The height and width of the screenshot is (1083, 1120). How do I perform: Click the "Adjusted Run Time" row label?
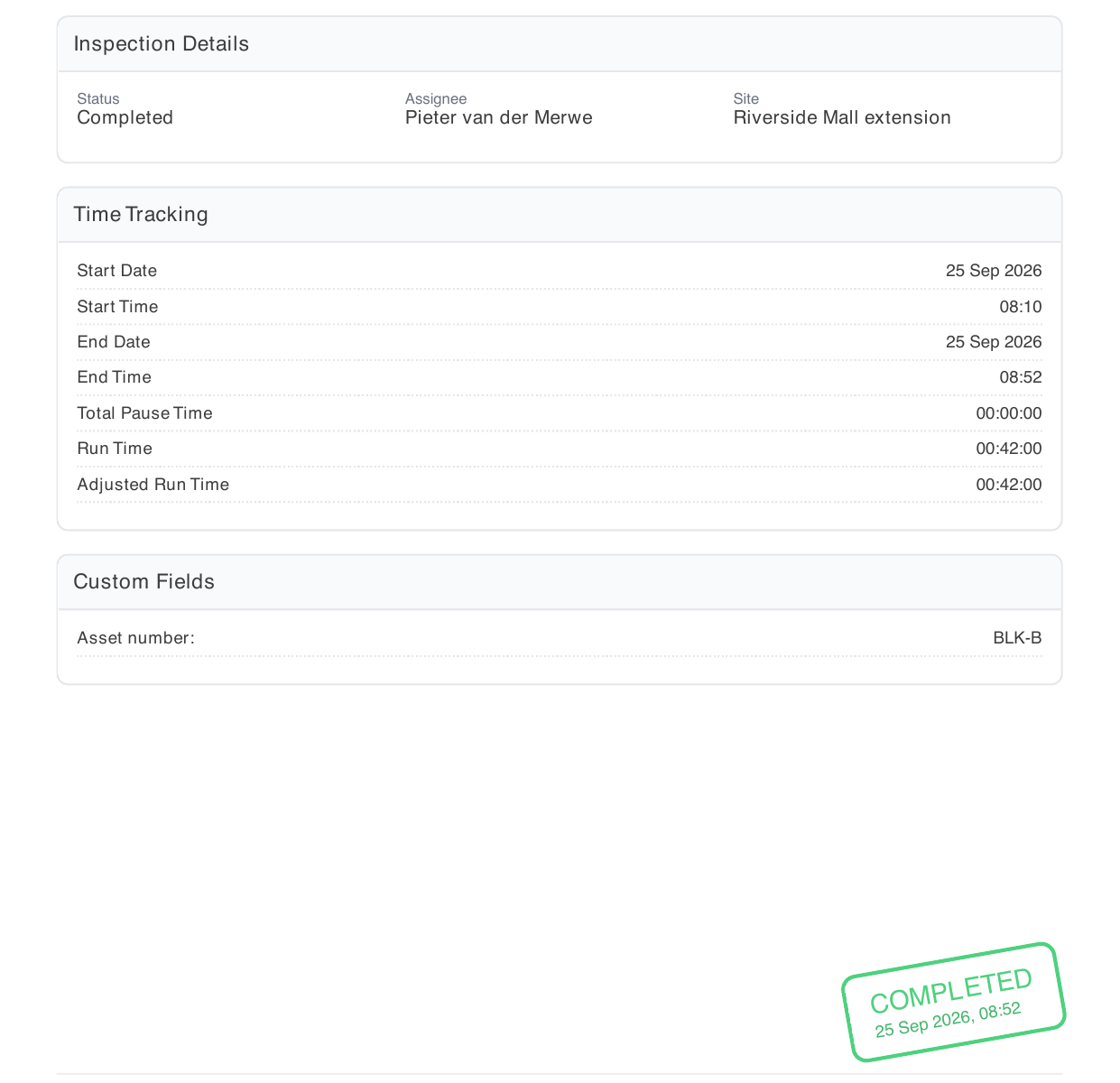click(x=153, y=485)
